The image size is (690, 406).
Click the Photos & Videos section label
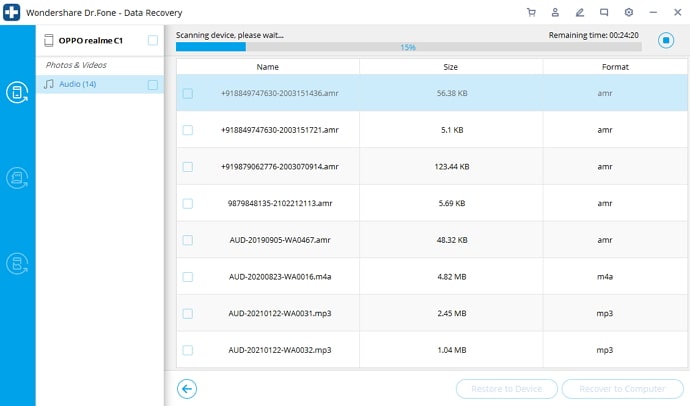[76, 65]
